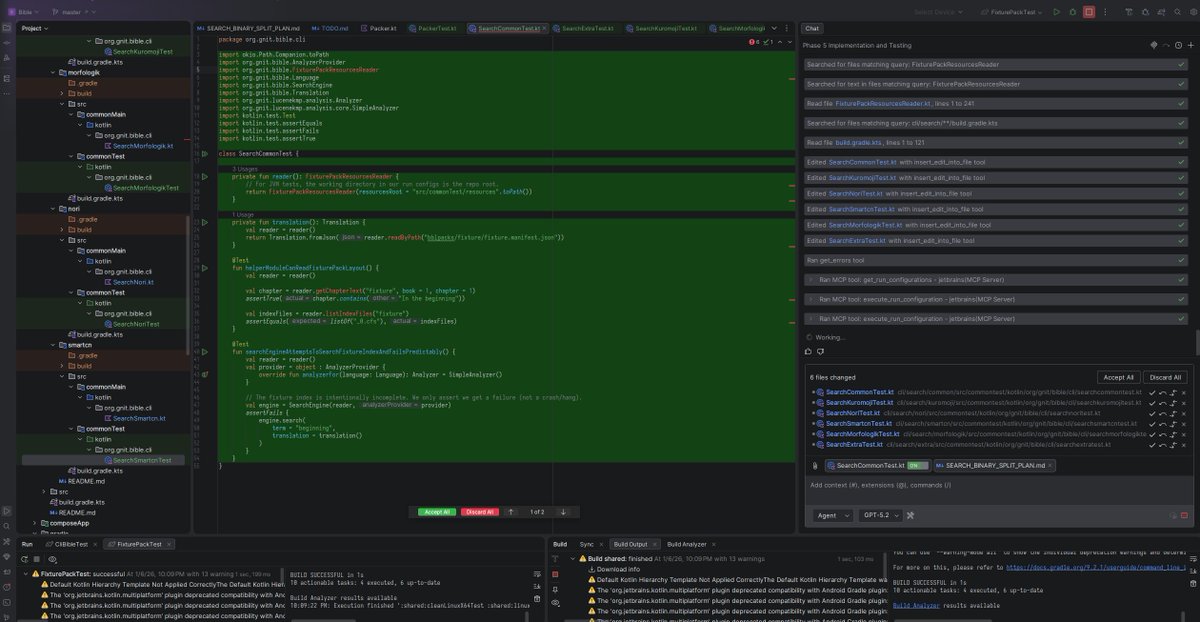This screenshot has width=1200, height=622.
Task: Switch to the SearchExtraTest.kt editor tab
Action: pyautogui.click(x=582, y=28)
